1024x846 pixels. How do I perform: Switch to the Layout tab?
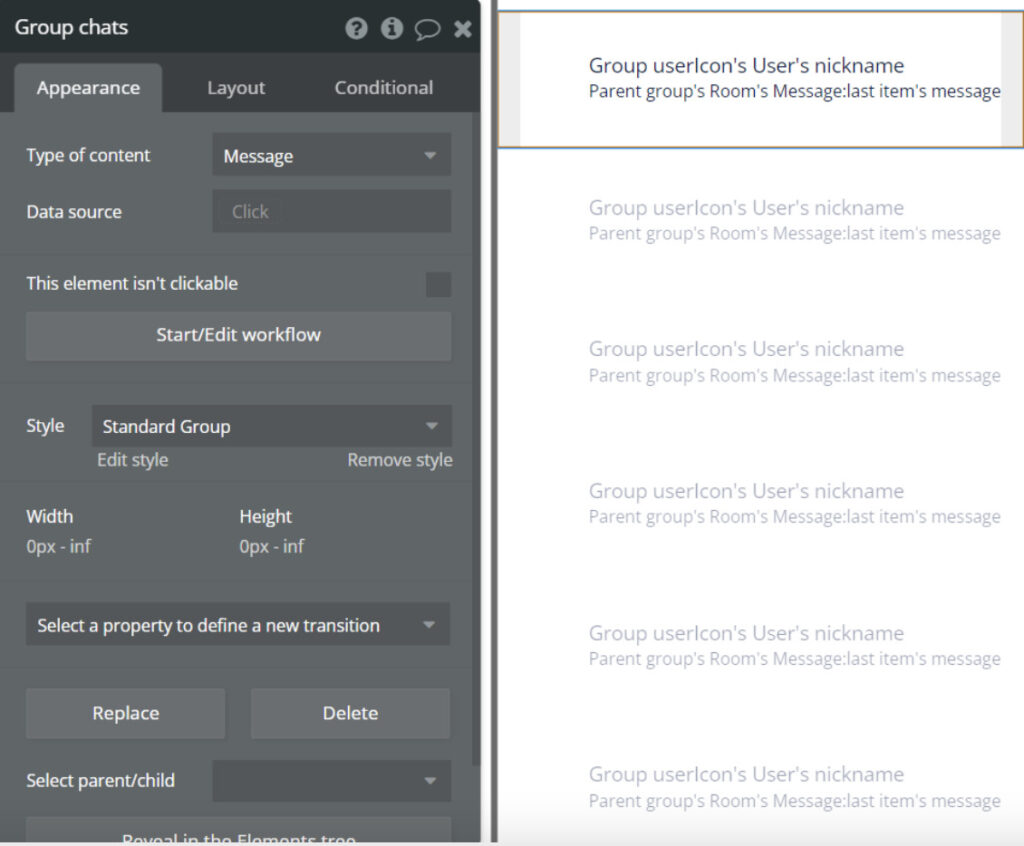pos(236,88)
